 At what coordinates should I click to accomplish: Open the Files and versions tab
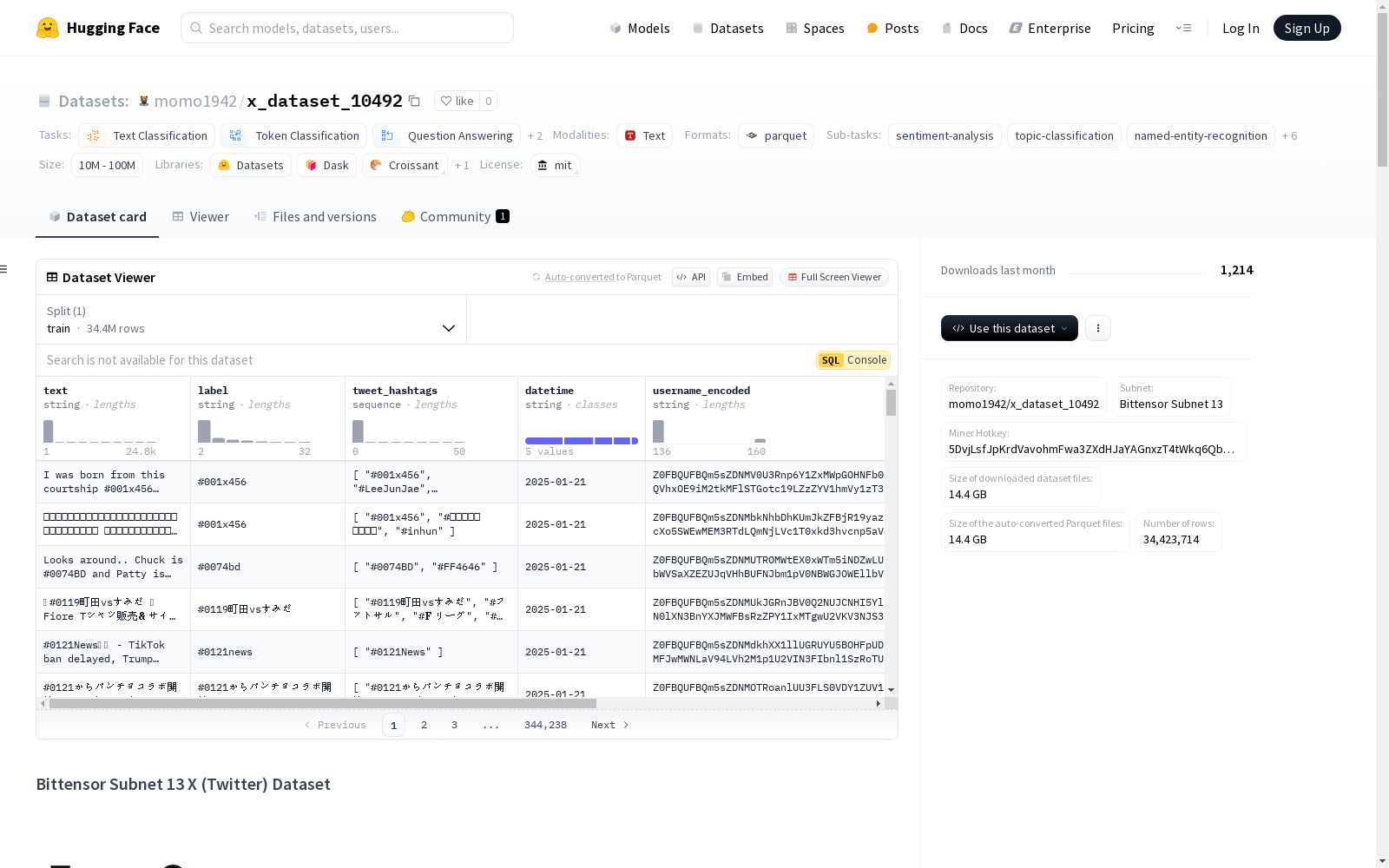tap(315, 217)
